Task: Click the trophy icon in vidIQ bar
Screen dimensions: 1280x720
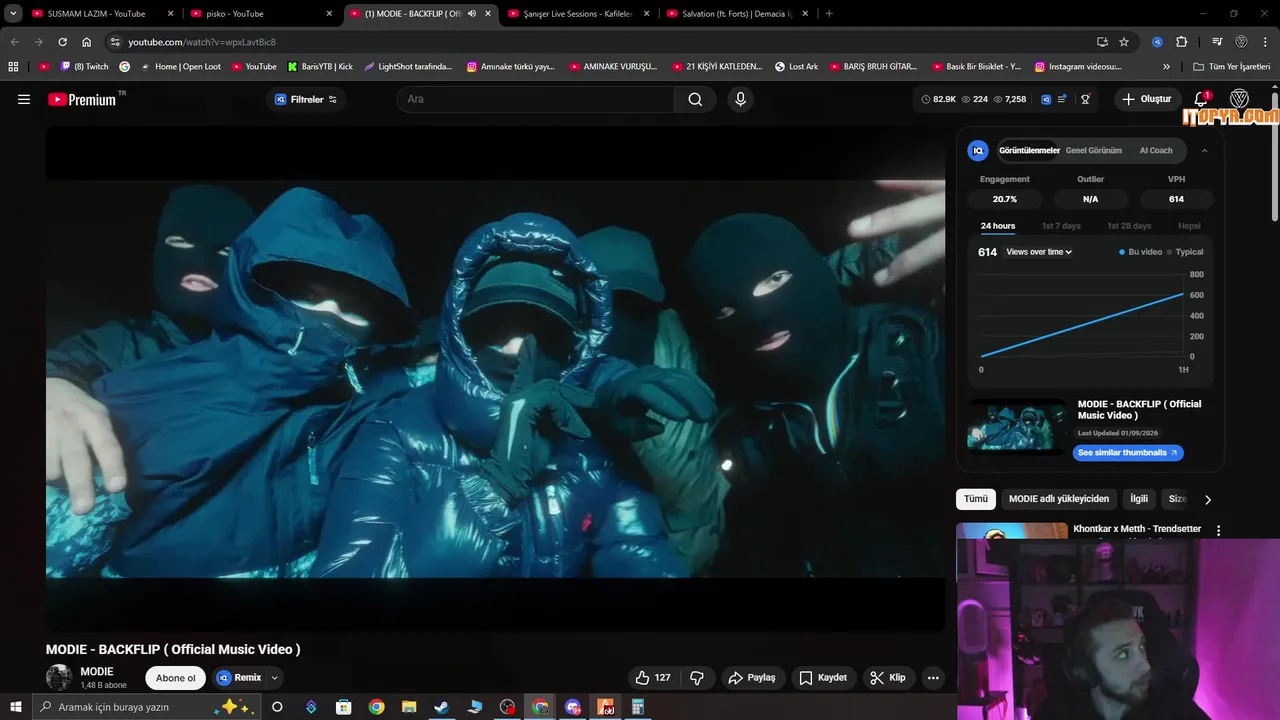Action: click(1085, 99)
